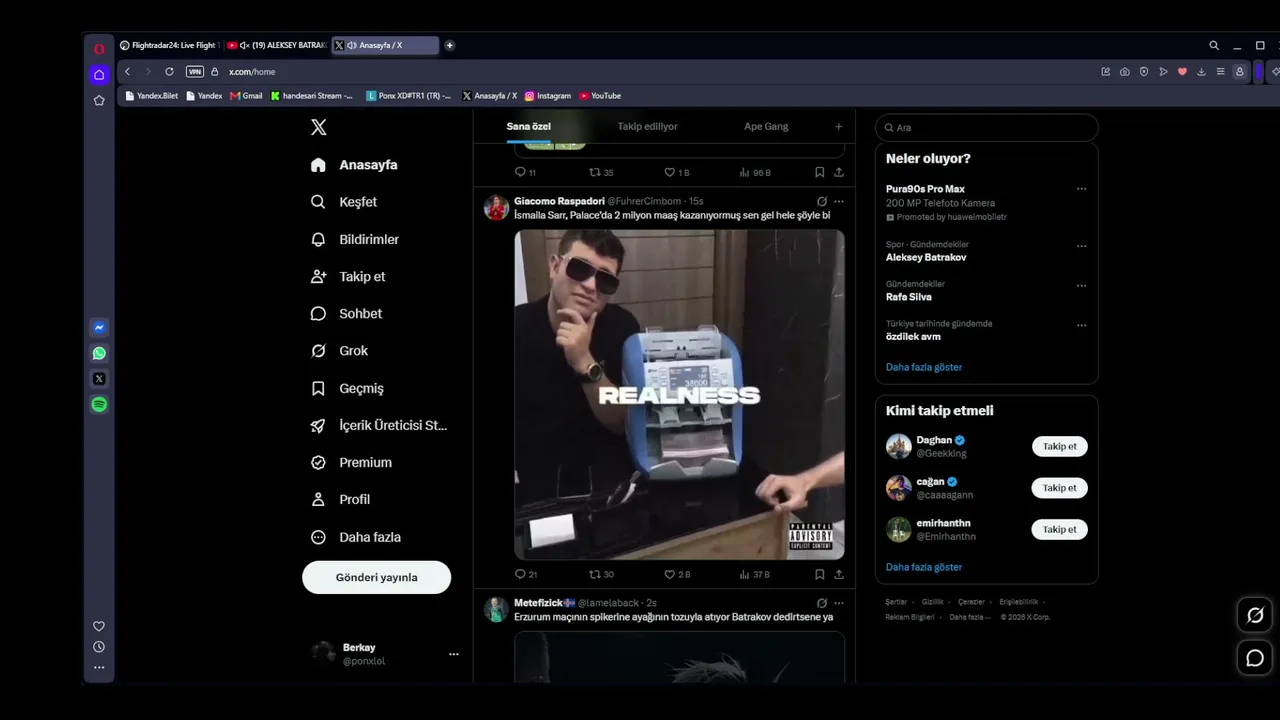Click the heart icon in the address bar
This screenshot has width=1280, height=720.
(1182, 72)
